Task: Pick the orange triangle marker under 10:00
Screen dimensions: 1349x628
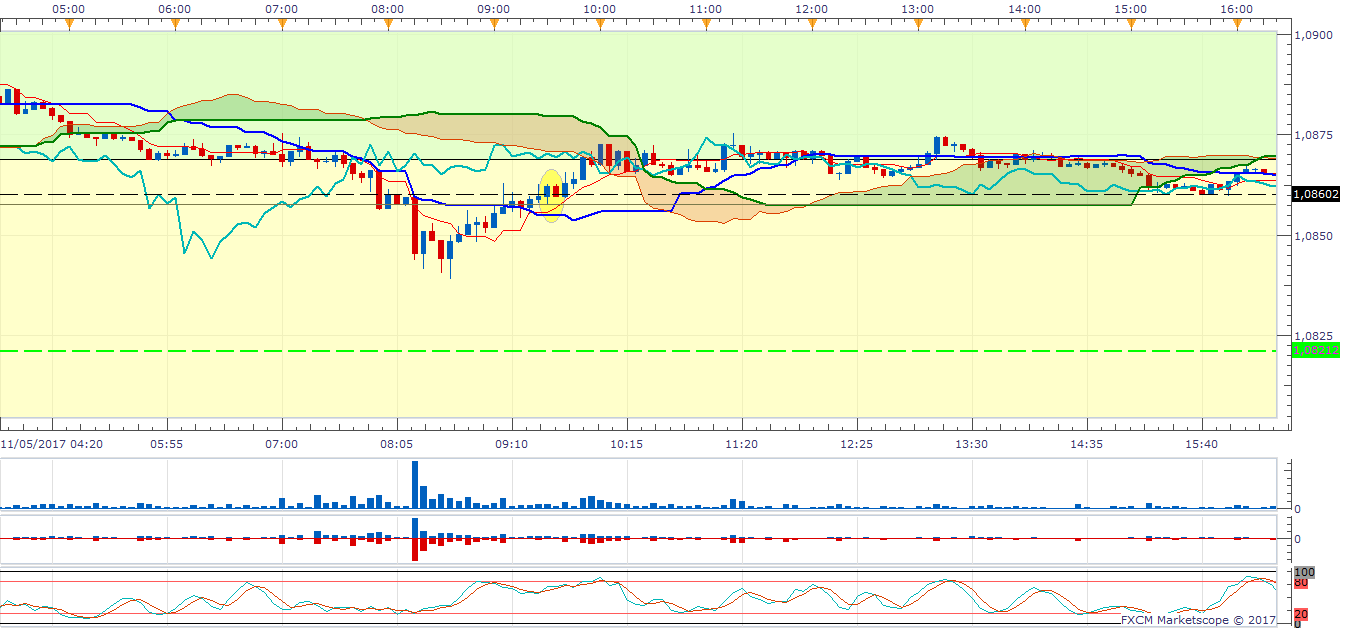Action: 600,24
